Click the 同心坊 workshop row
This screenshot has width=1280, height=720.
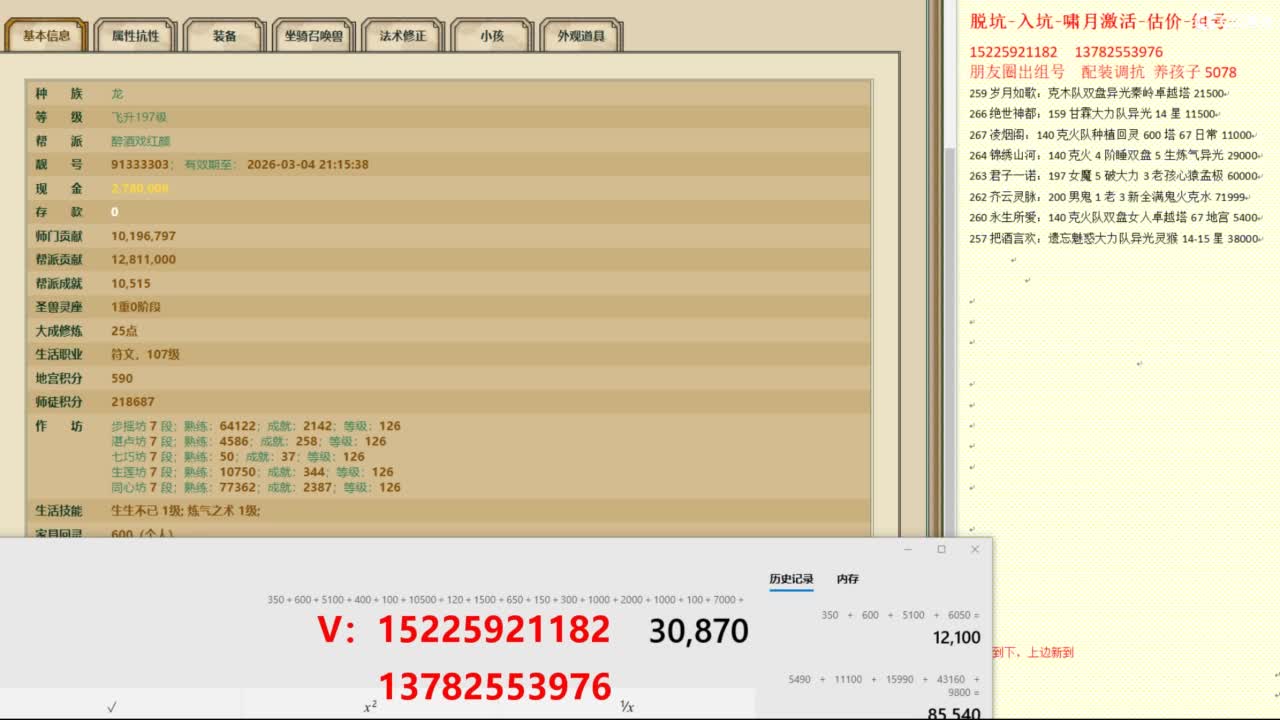256,488
